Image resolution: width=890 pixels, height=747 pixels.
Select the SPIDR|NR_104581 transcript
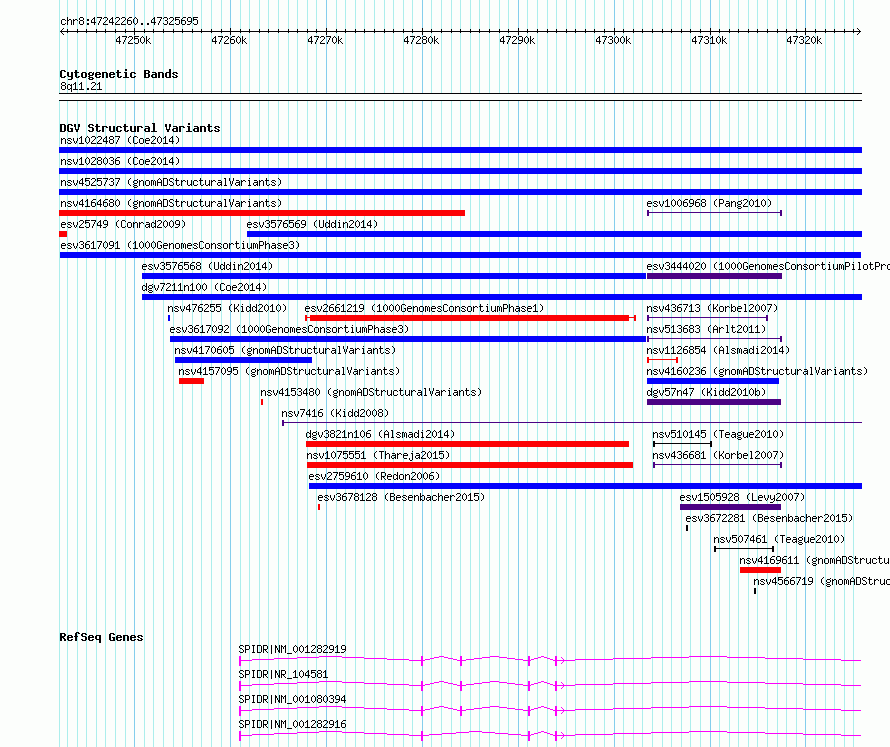(550, 685)
